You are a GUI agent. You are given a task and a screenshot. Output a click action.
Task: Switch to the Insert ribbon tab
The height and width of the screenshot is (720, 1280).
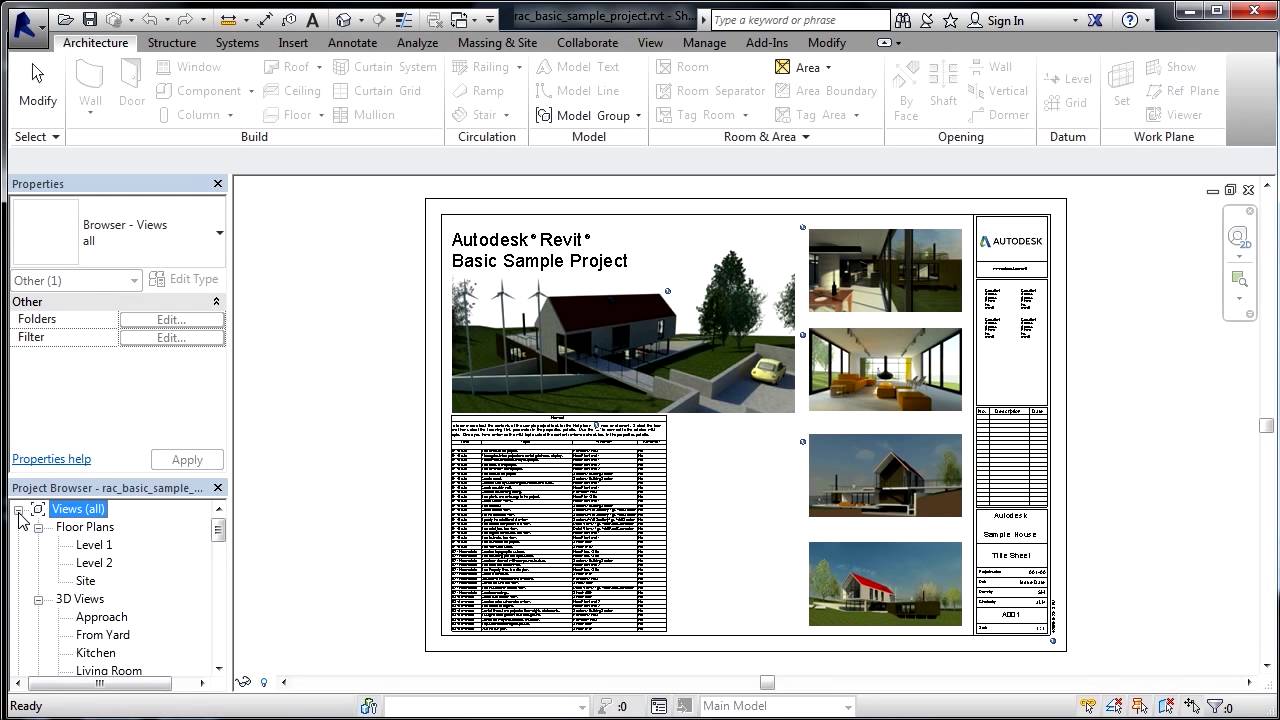[x=293, y=43]
